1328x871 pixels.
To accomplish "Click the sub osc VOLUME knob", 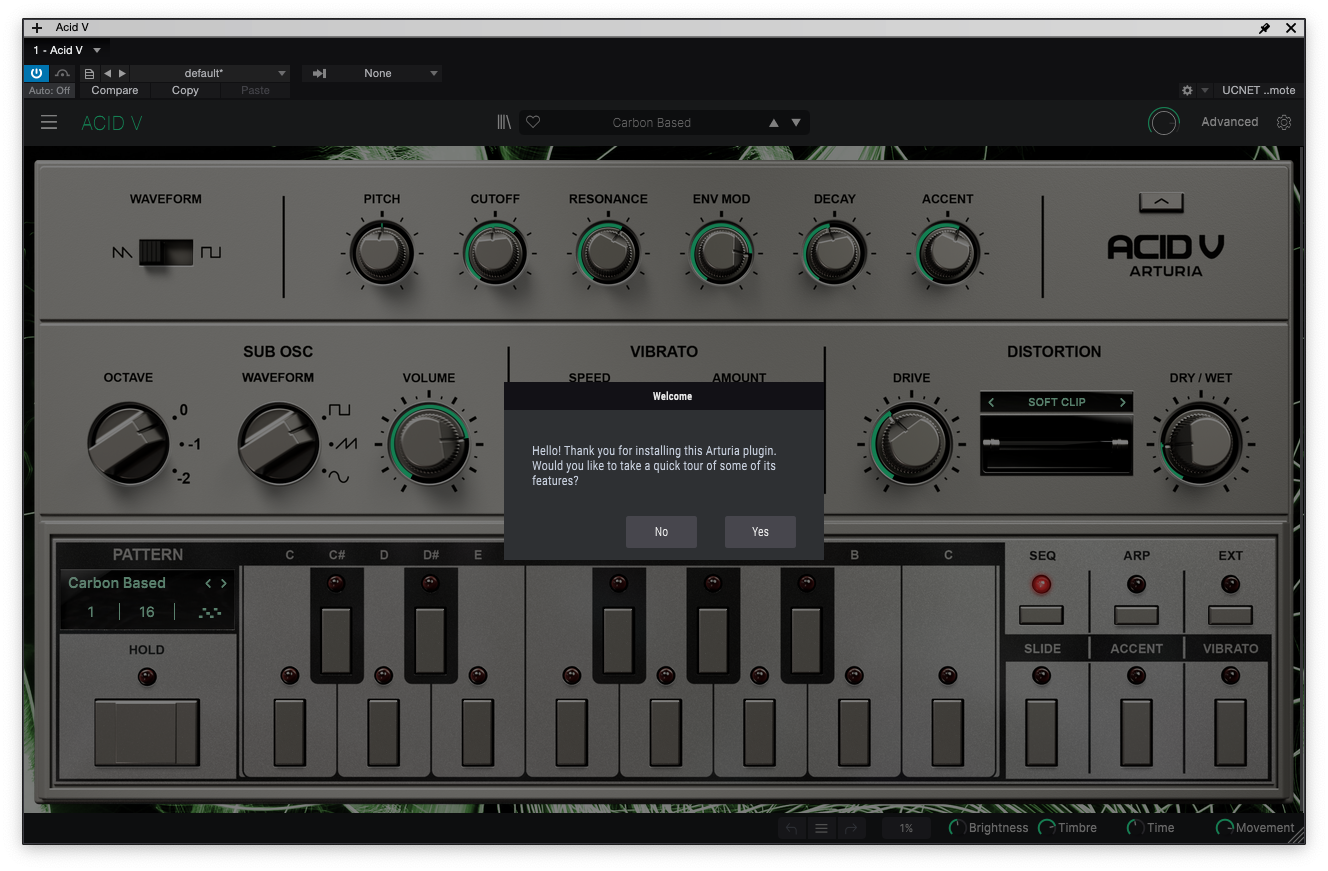I will 429,443.
